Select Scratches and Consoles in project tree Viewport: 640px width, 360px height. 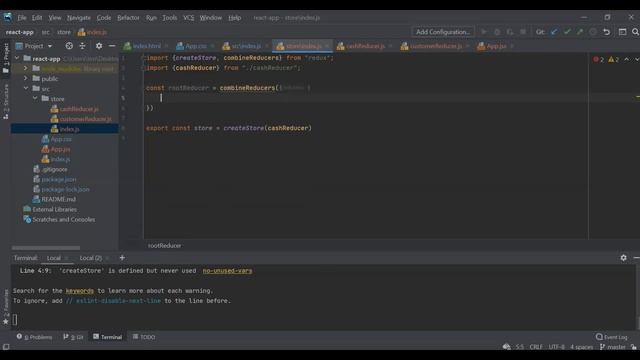[63, 219]
